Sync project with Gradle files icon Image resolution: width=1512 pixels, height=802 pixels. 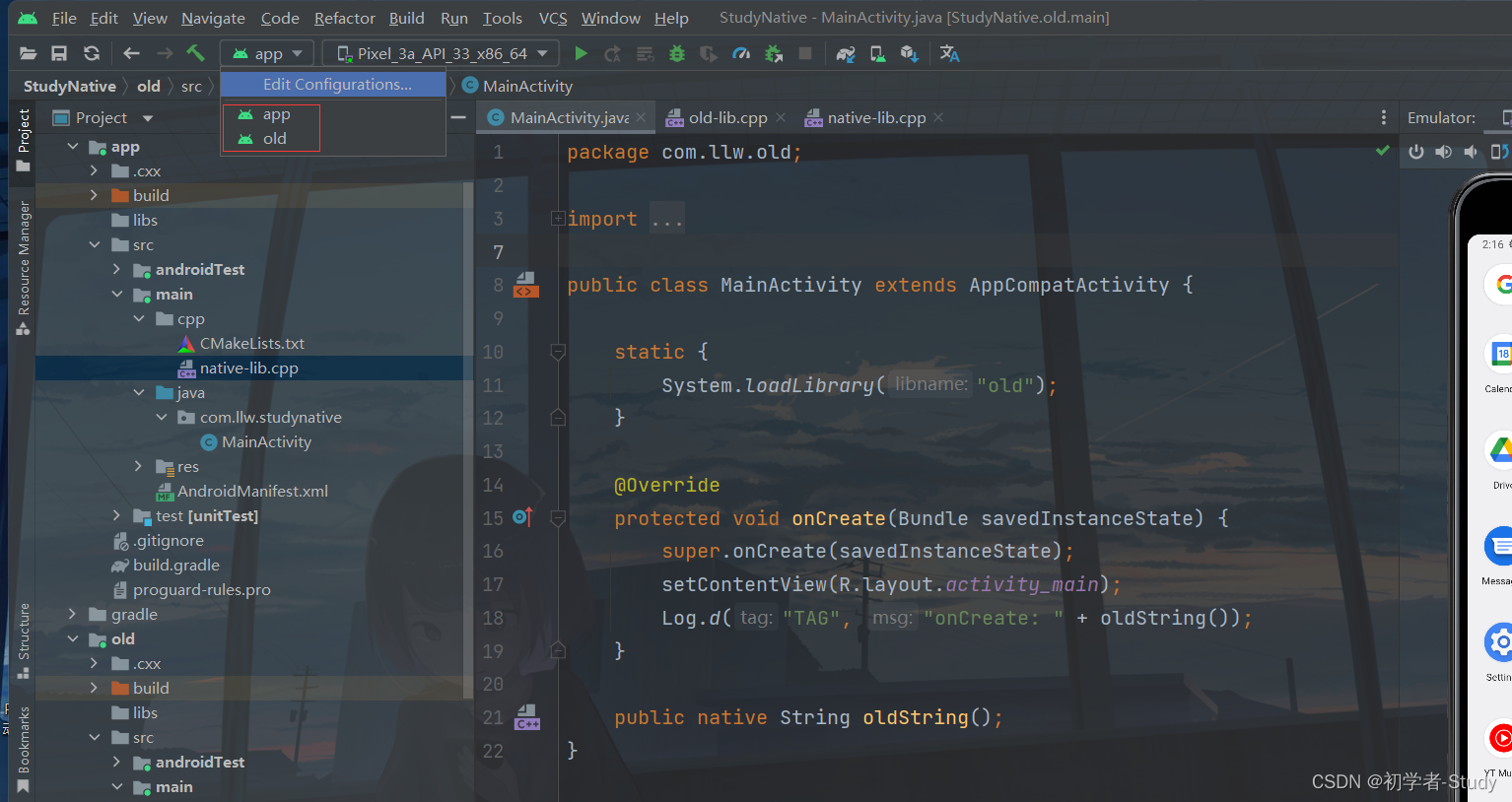846,53
